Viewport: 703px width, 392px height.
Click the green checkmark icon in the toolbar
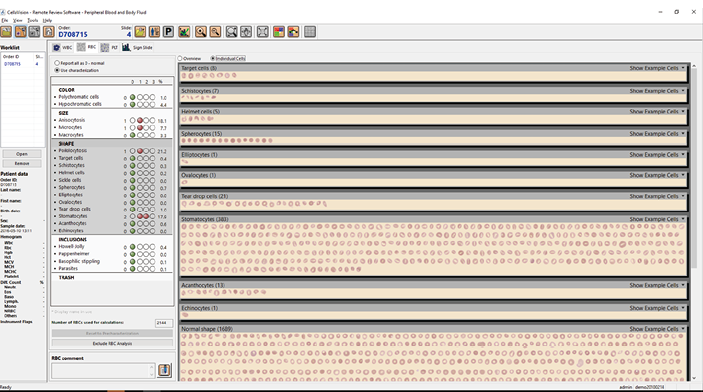pos(184,31)
